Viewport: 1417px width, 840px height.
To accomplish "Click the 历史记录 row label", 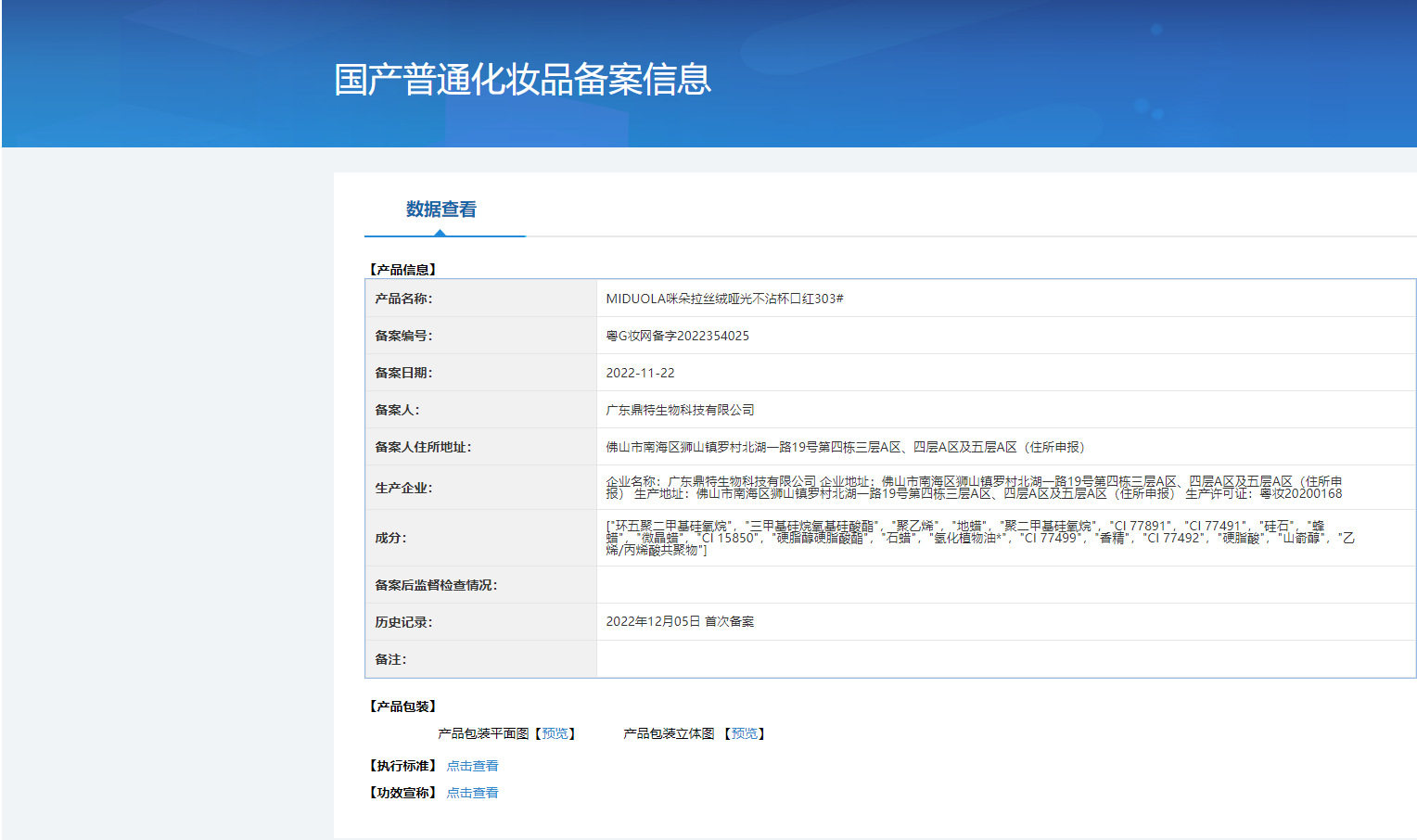I will (403, 622).
